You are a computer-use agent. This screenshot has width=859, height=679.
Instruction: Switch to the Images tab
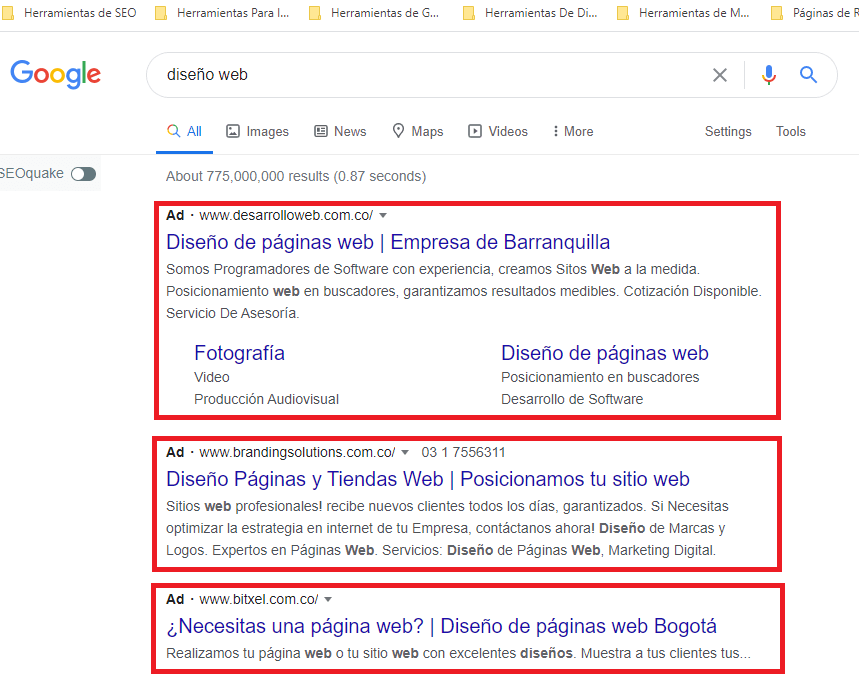pyautogui.click(x=257, y=132)
